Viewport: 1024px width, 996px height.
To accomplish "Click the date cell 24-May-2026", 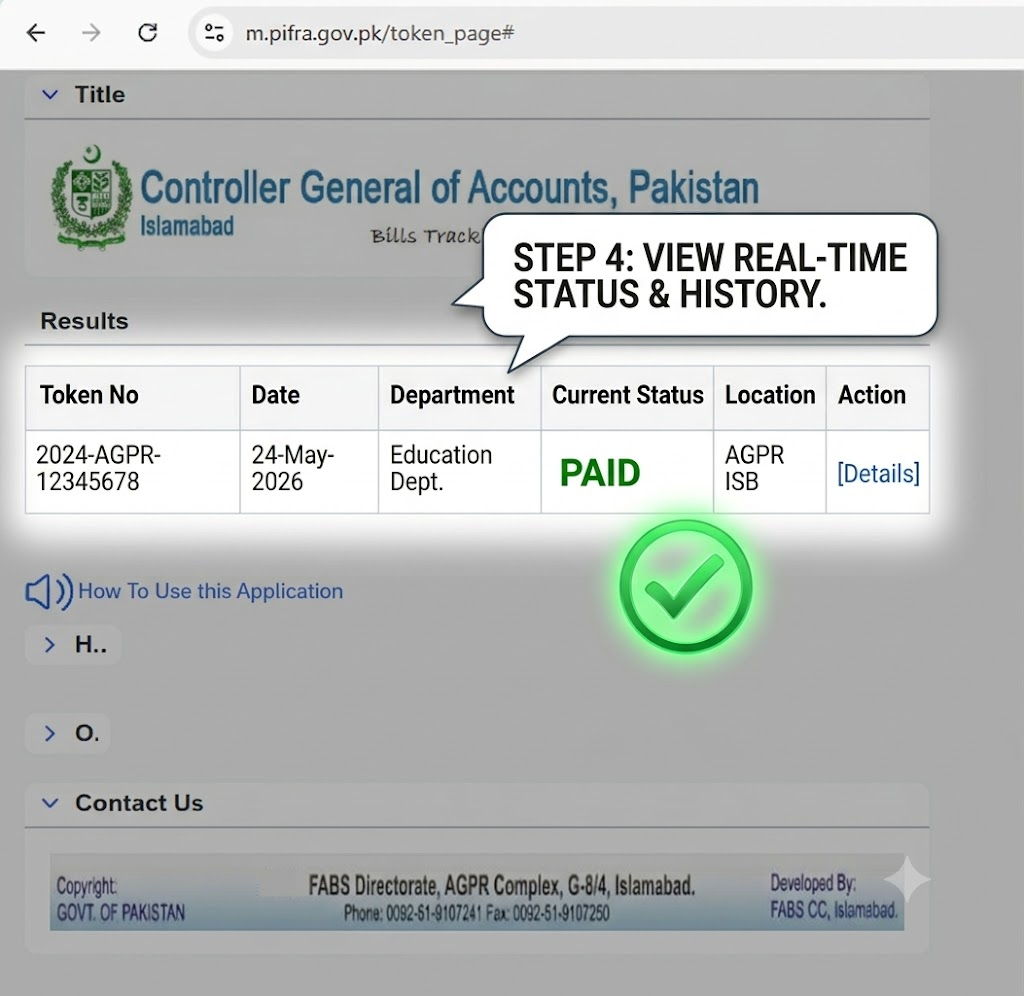I will pos(293,468).
